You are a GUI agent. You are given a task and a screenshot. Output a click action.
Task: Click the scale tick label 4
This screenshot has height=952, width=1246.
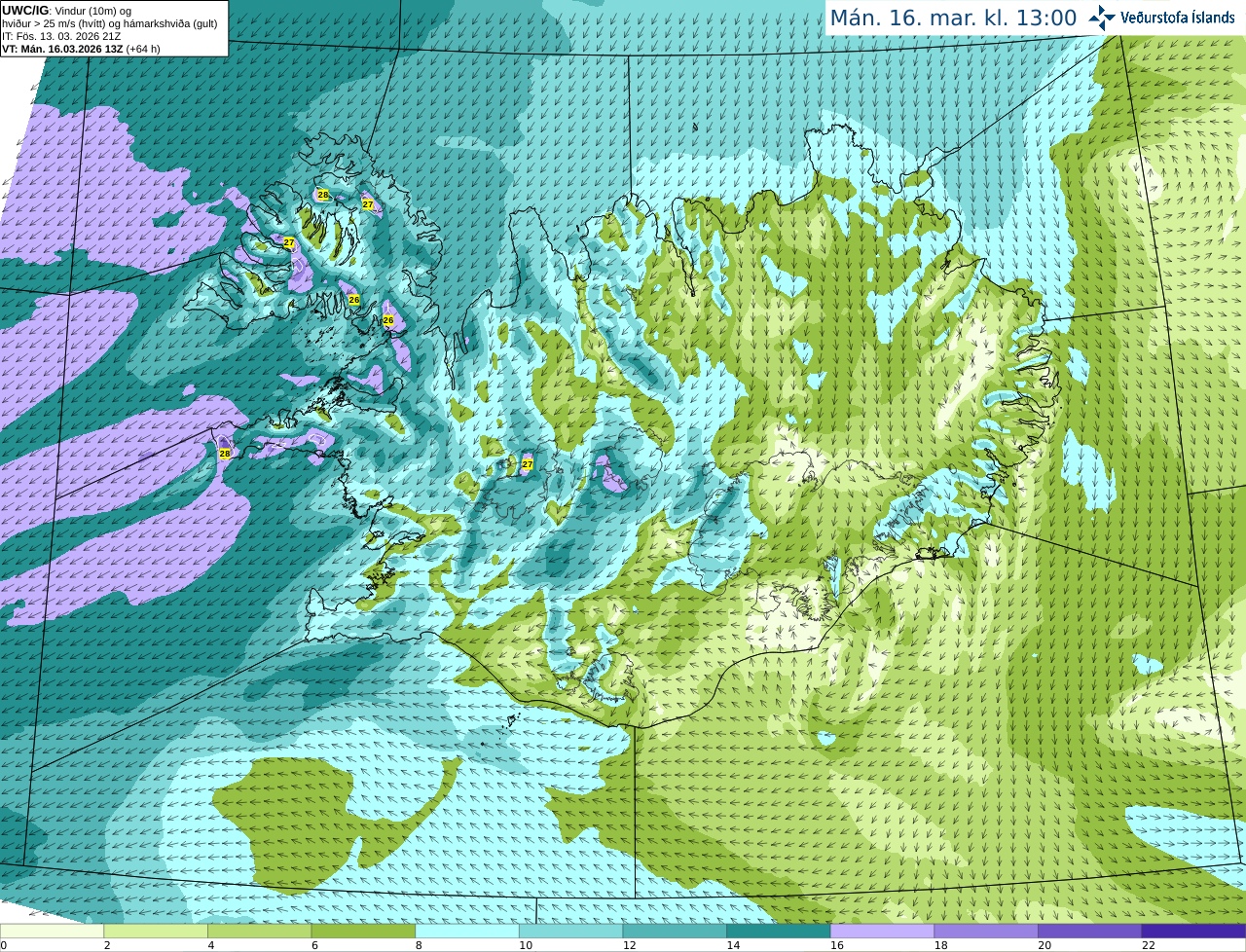(211, 945)
